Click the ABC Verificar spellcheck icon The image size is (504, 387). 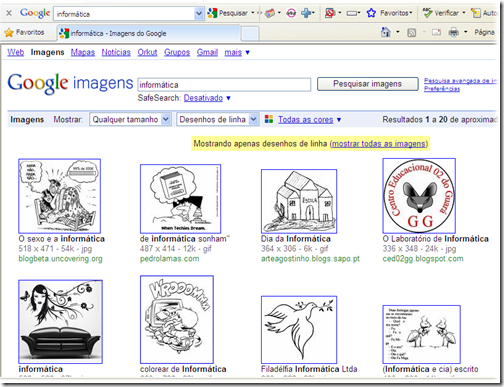coord(427,13)
